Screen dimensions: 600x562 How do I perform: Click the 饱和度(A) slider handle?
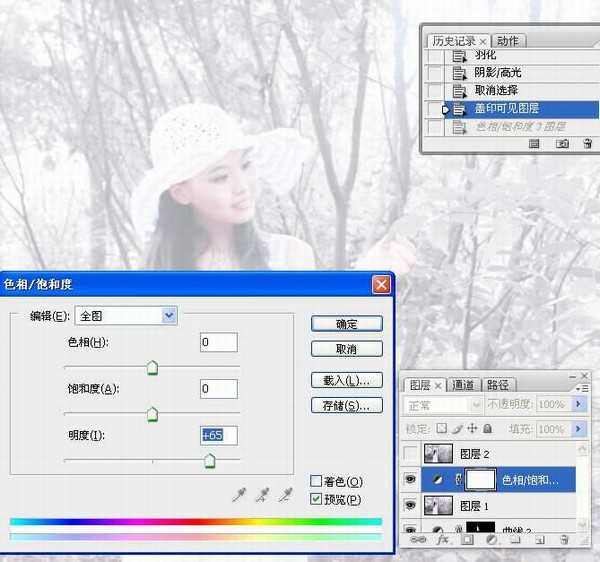[x=152, y=415]
